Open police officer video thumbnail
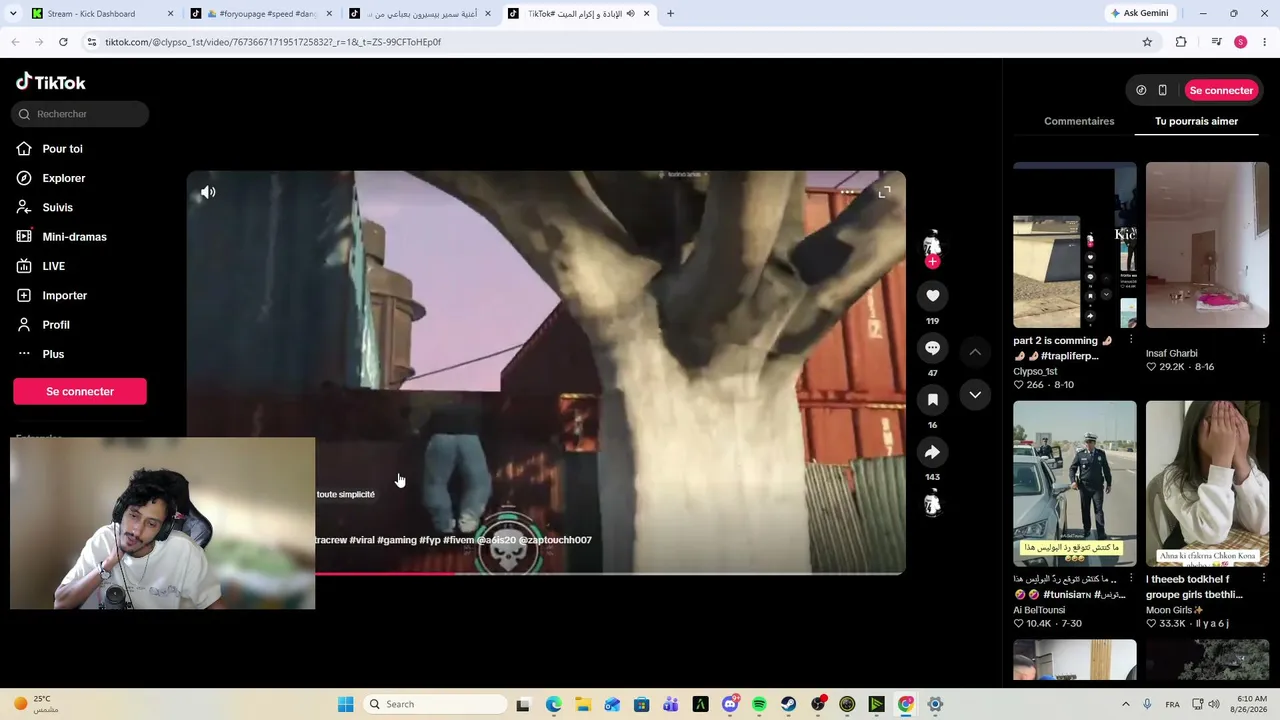The height and width of the screenshot is (720, 1280). (x=1075, y=484)
